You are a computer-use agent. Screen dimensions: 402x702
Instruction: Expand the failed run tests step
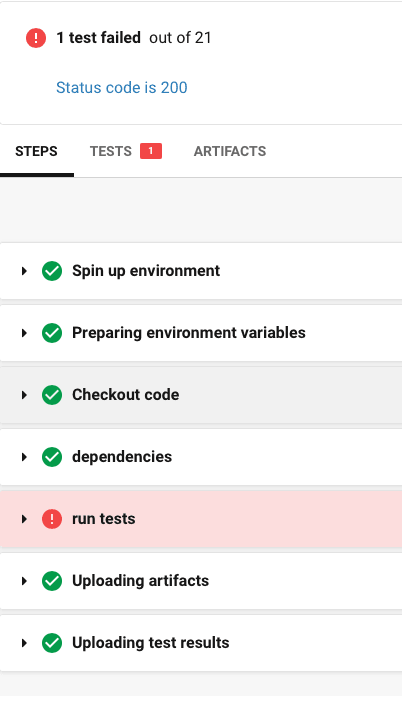(x=201, y=519)
